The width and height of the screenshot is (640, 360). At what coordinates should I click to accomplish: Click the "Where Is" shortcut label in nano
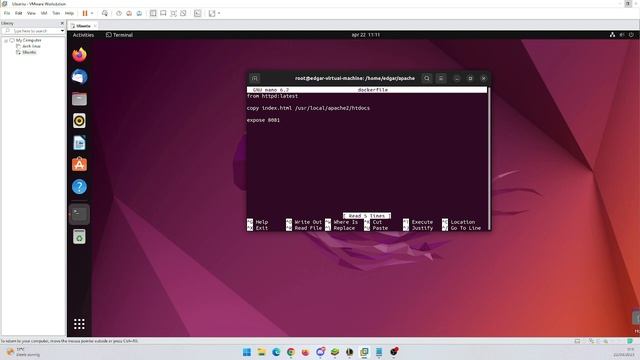pos(345,222)
